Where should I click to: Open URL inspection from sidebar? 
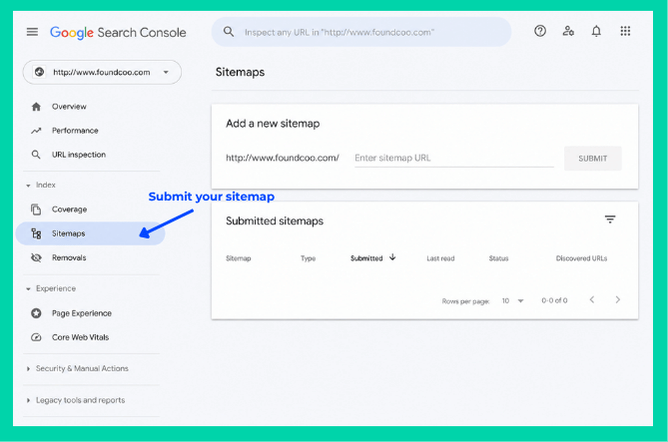click(79, 155)
